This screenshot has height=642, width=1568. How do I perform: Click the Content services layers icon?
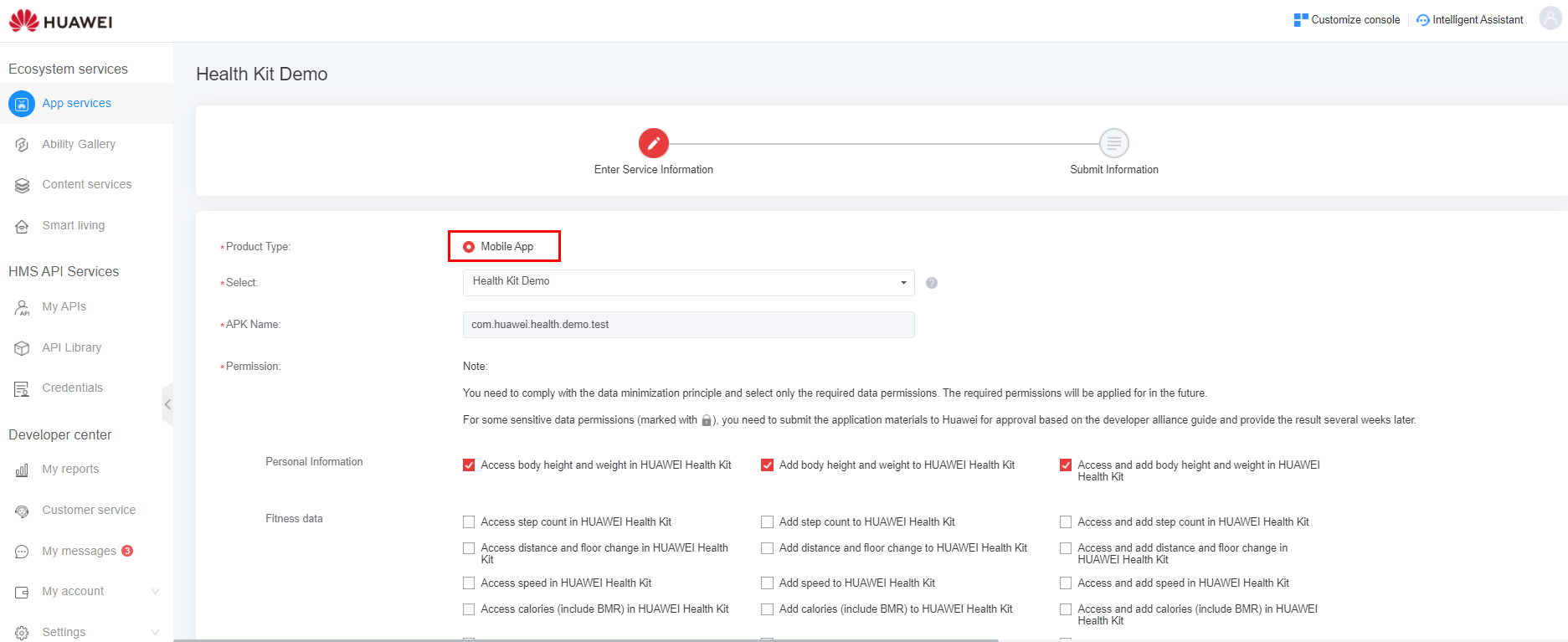tap(23, 185)
